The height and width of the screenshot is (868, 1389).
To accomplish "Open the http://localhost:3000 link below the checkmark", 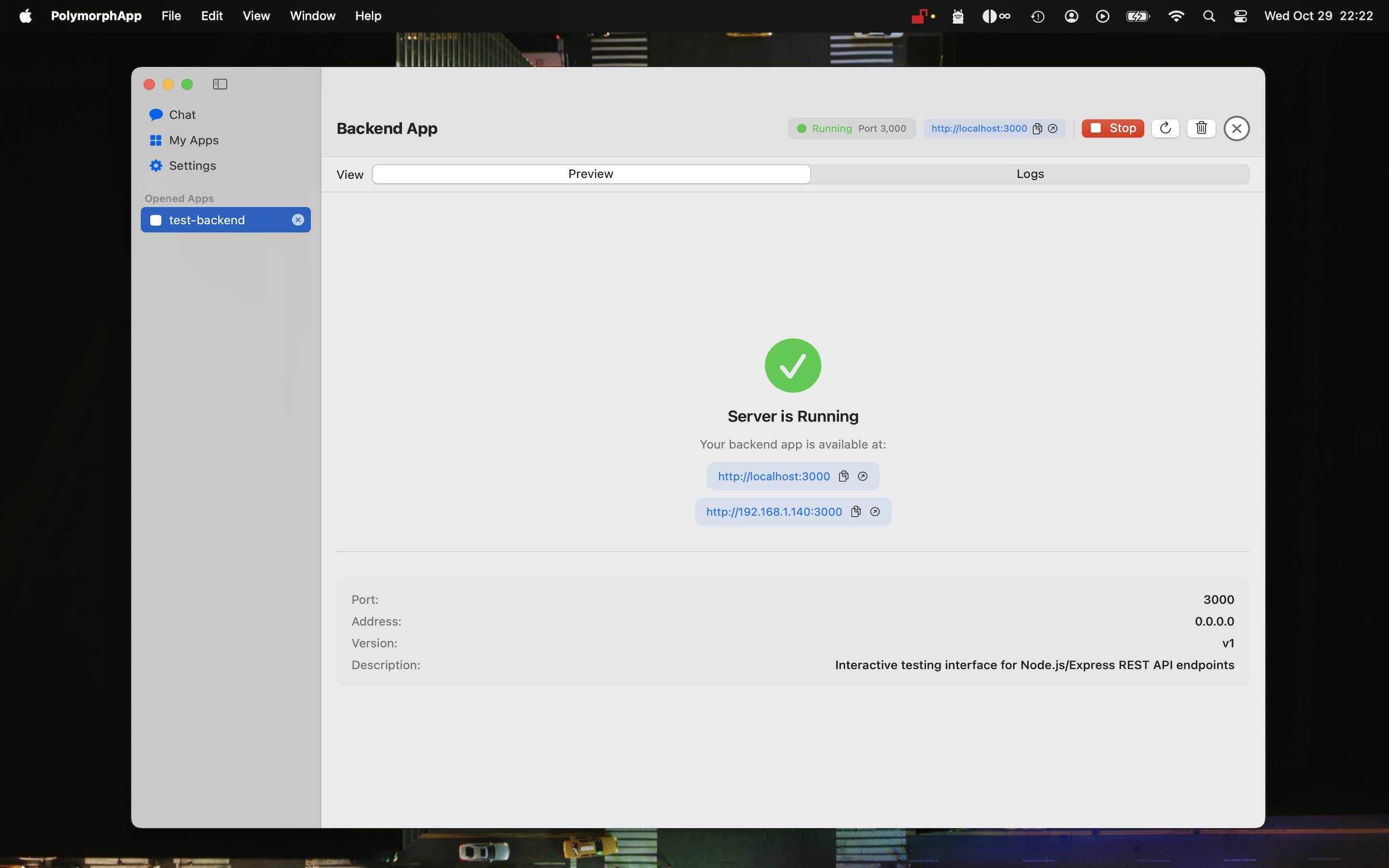I will 774,476.
